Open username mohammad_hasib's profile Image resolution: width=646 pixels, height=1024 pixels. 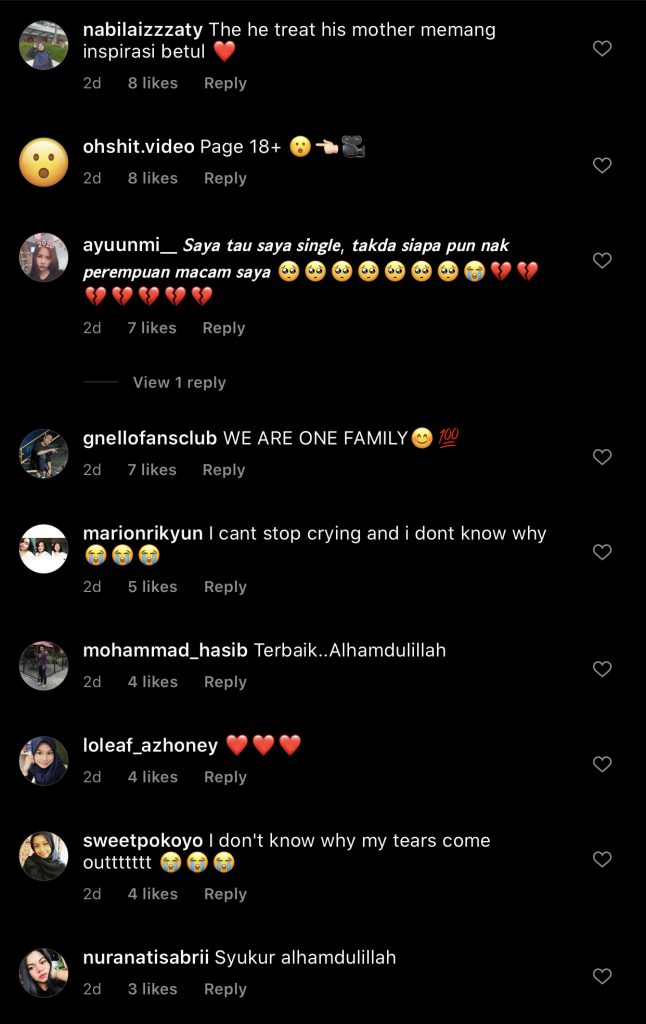point(165,650)
